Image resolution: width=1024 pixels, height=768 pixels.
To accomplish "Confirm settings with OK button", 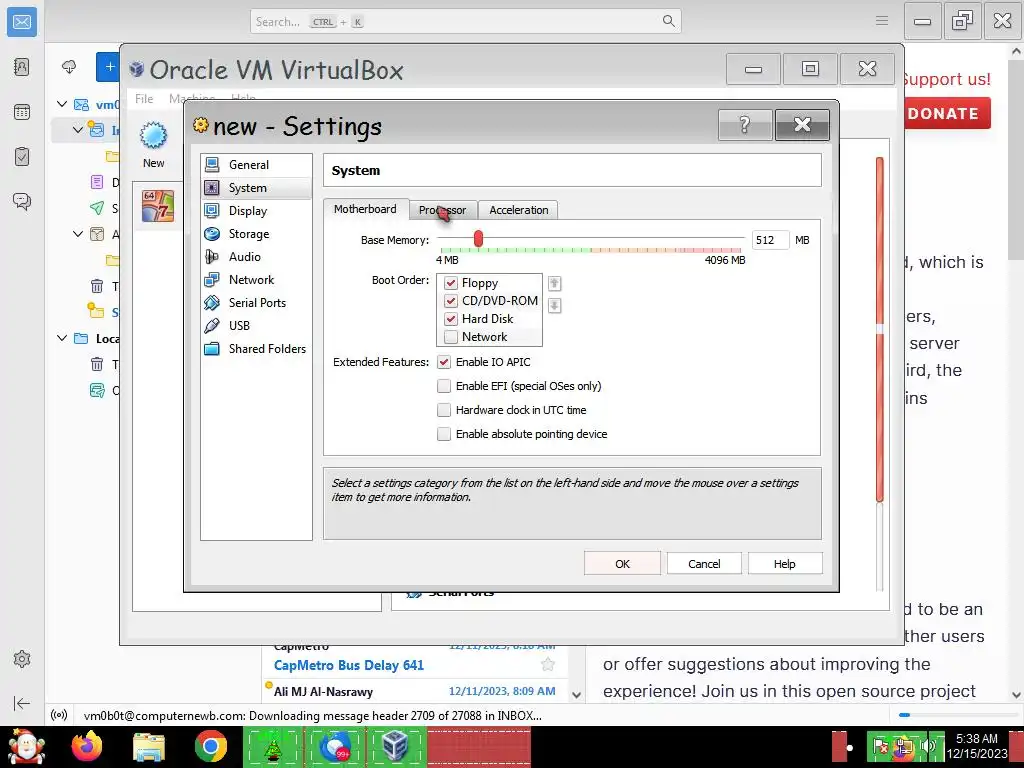I will coord(622,564).
